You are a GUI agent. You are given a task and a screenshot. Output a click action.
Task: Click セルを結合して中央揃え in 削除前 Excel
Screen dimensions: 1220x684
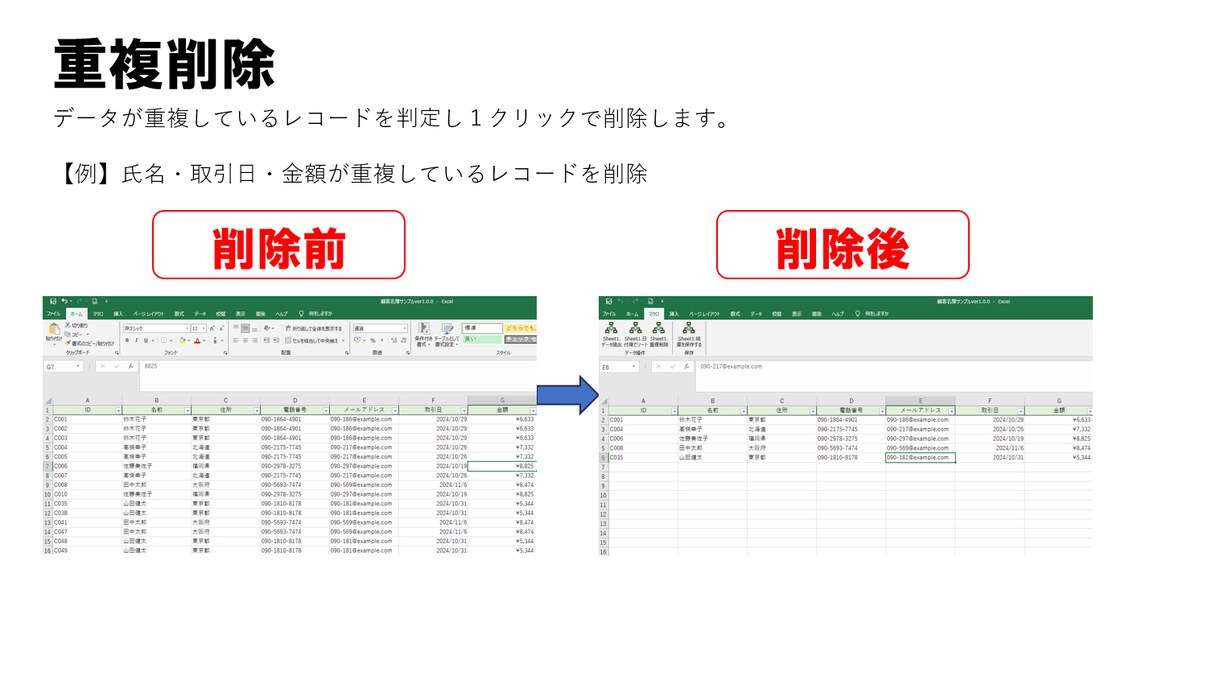[x=316, y=340]
